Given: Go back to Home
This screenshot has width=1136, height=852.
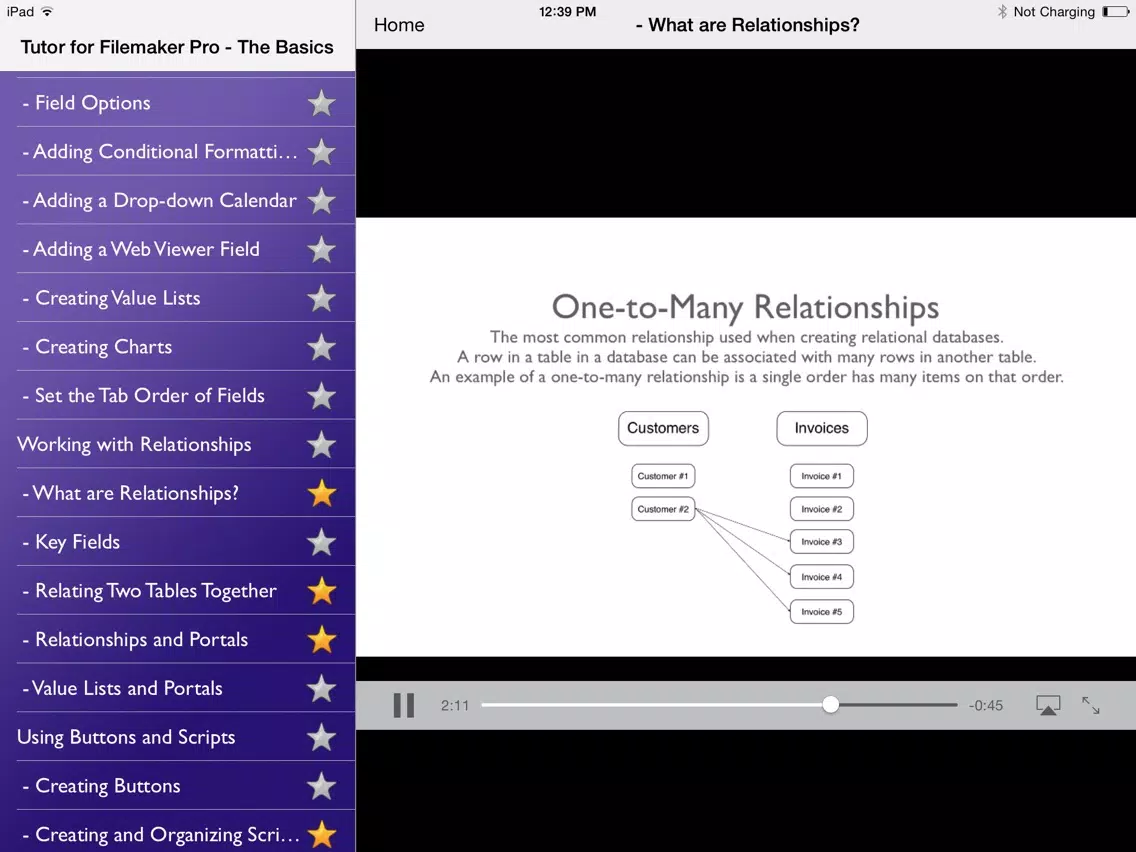Looking at the screenshot, I should pyautogui.click(x=399, y=25).
